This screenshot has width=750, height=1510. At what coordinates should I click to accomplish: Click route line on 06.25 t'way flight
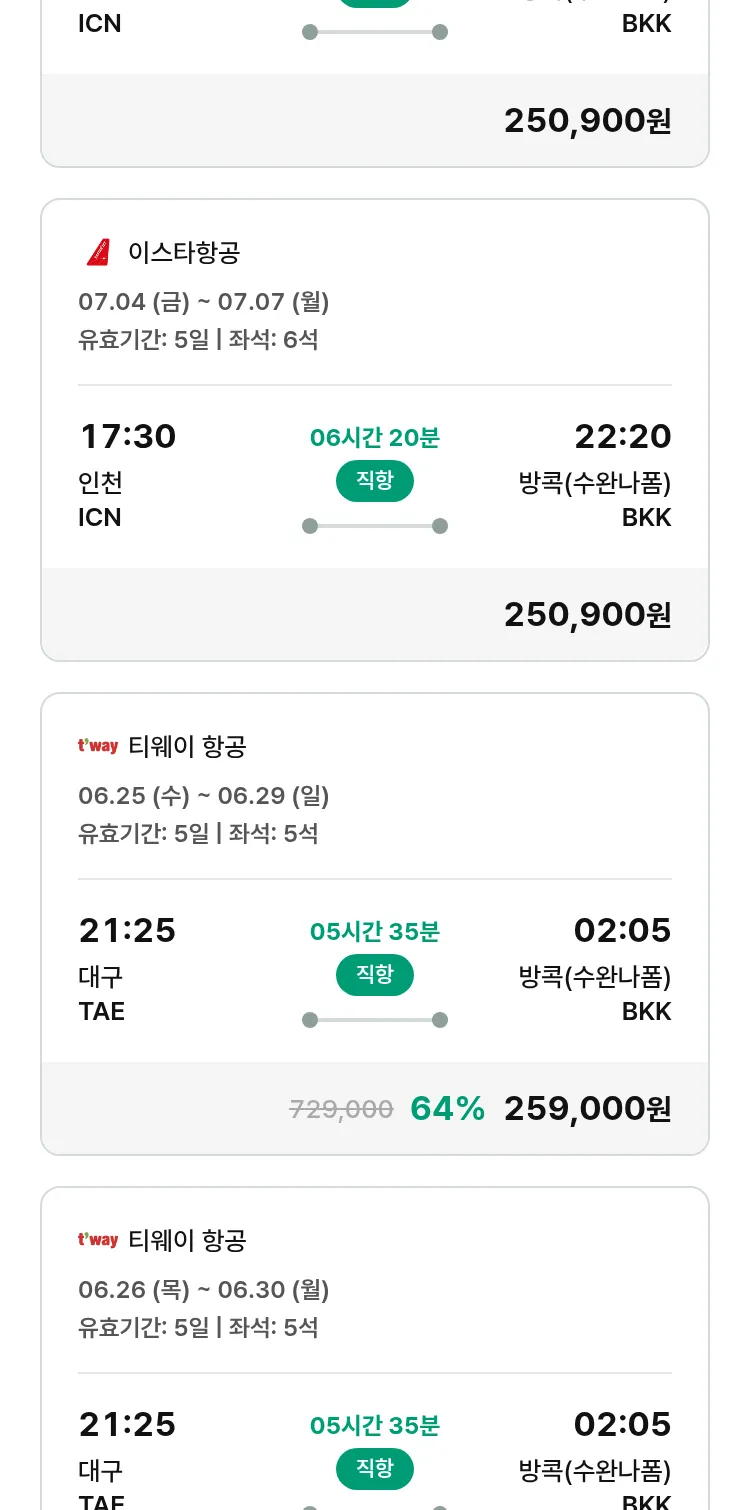pyautogui.click(x=375, y=1020)
